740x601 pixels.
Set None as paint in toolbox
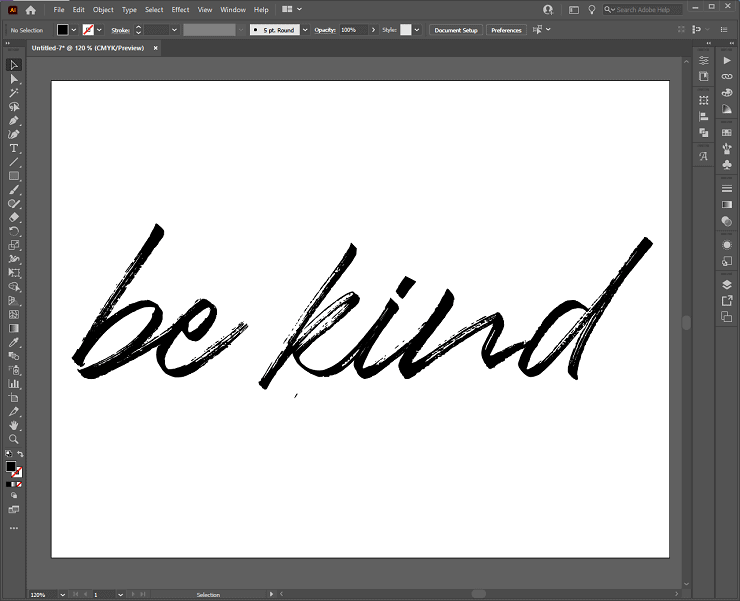coord(19,484)
